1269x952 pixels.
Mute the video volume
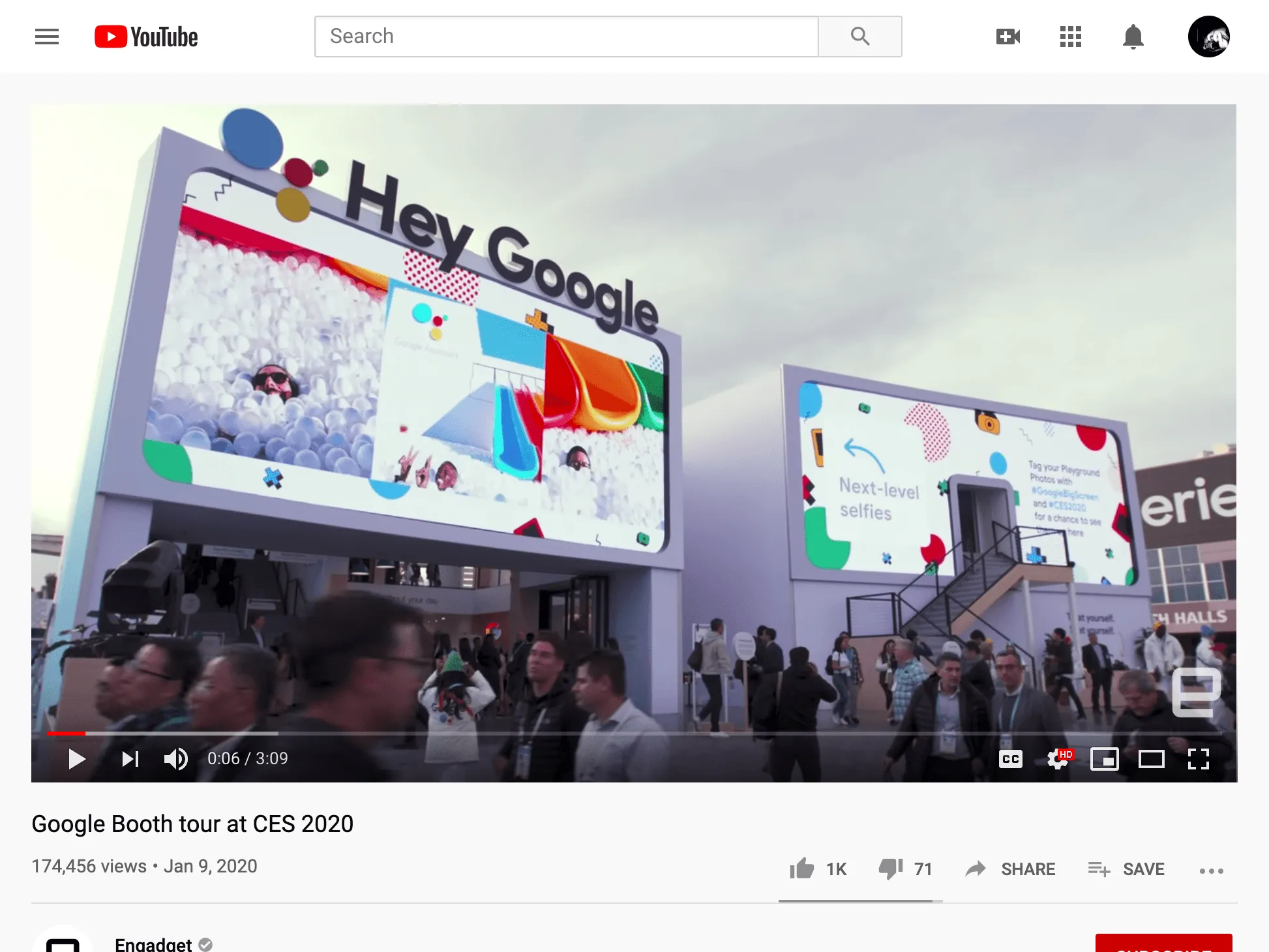pyautogui.click(x=176, y=759)
